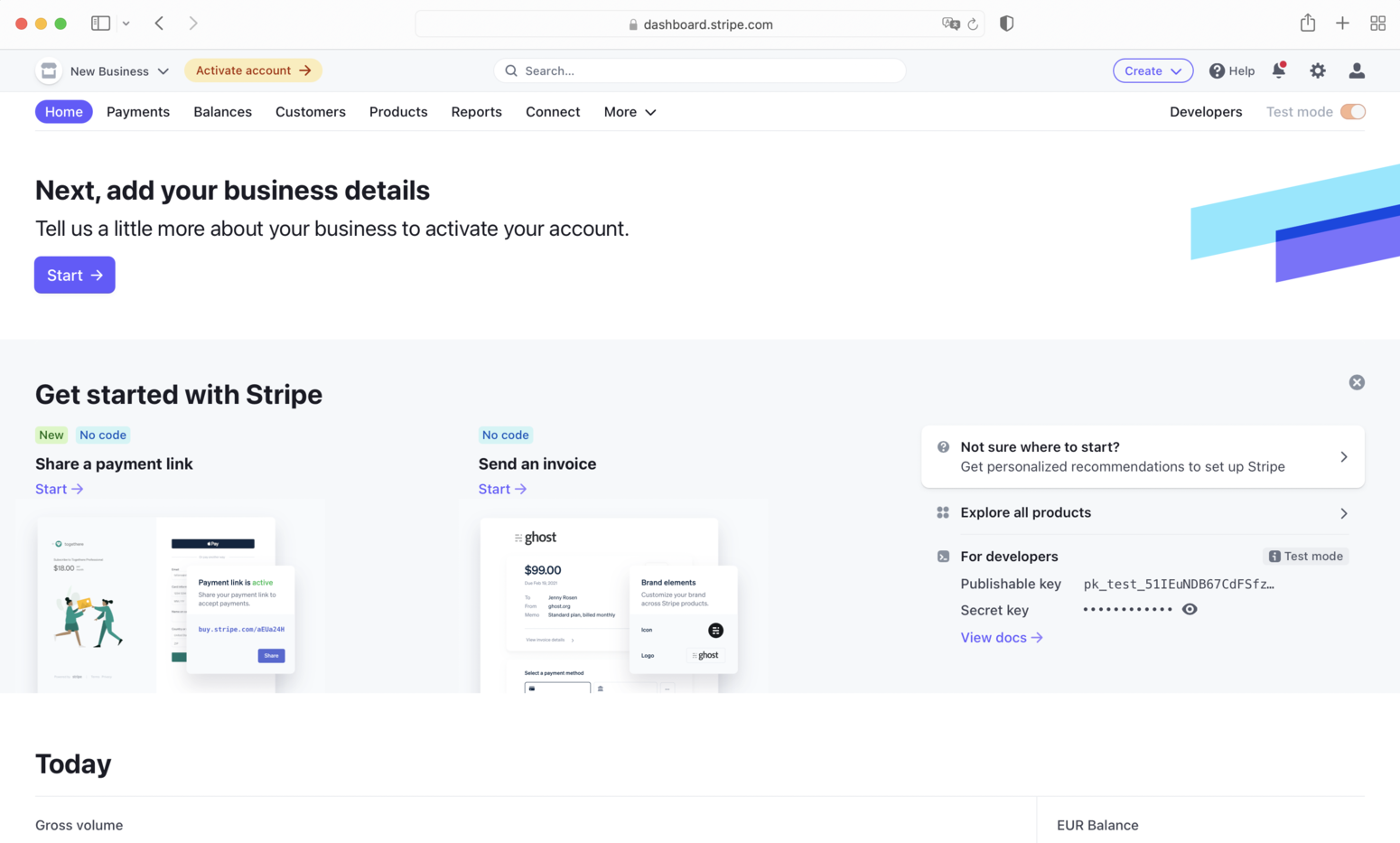
Task: Open the notifications bell
Action: (1279, 70)
